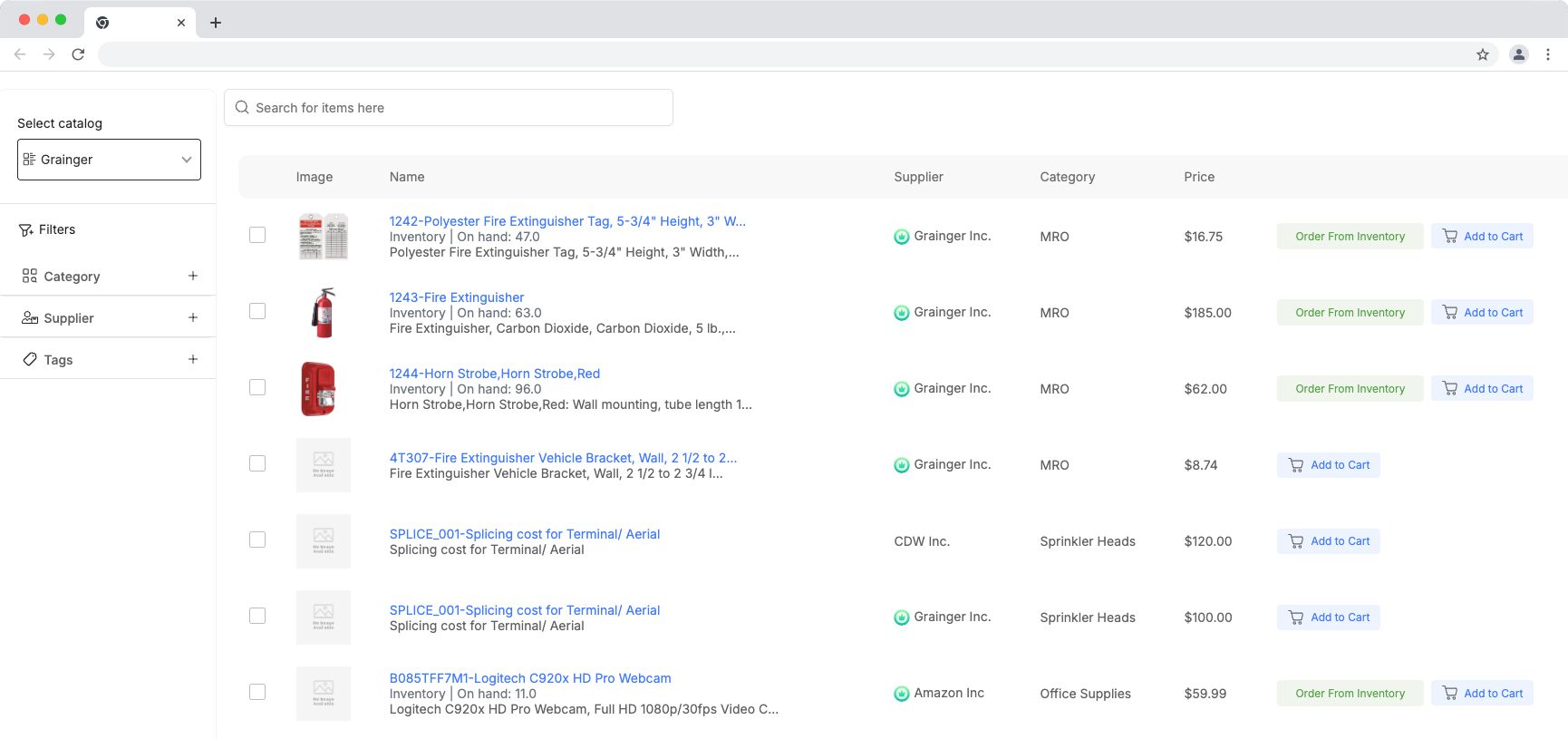The width and height of the screenshot is (1568, 739).
Task: Order 1242 Tag from inventory
Action: click(x=1350, y=237)
